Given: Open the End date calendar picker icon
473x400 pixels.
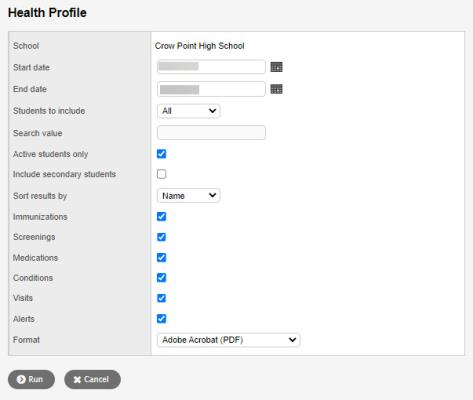Looking at the screenshot, I should [x=276, y=89].
